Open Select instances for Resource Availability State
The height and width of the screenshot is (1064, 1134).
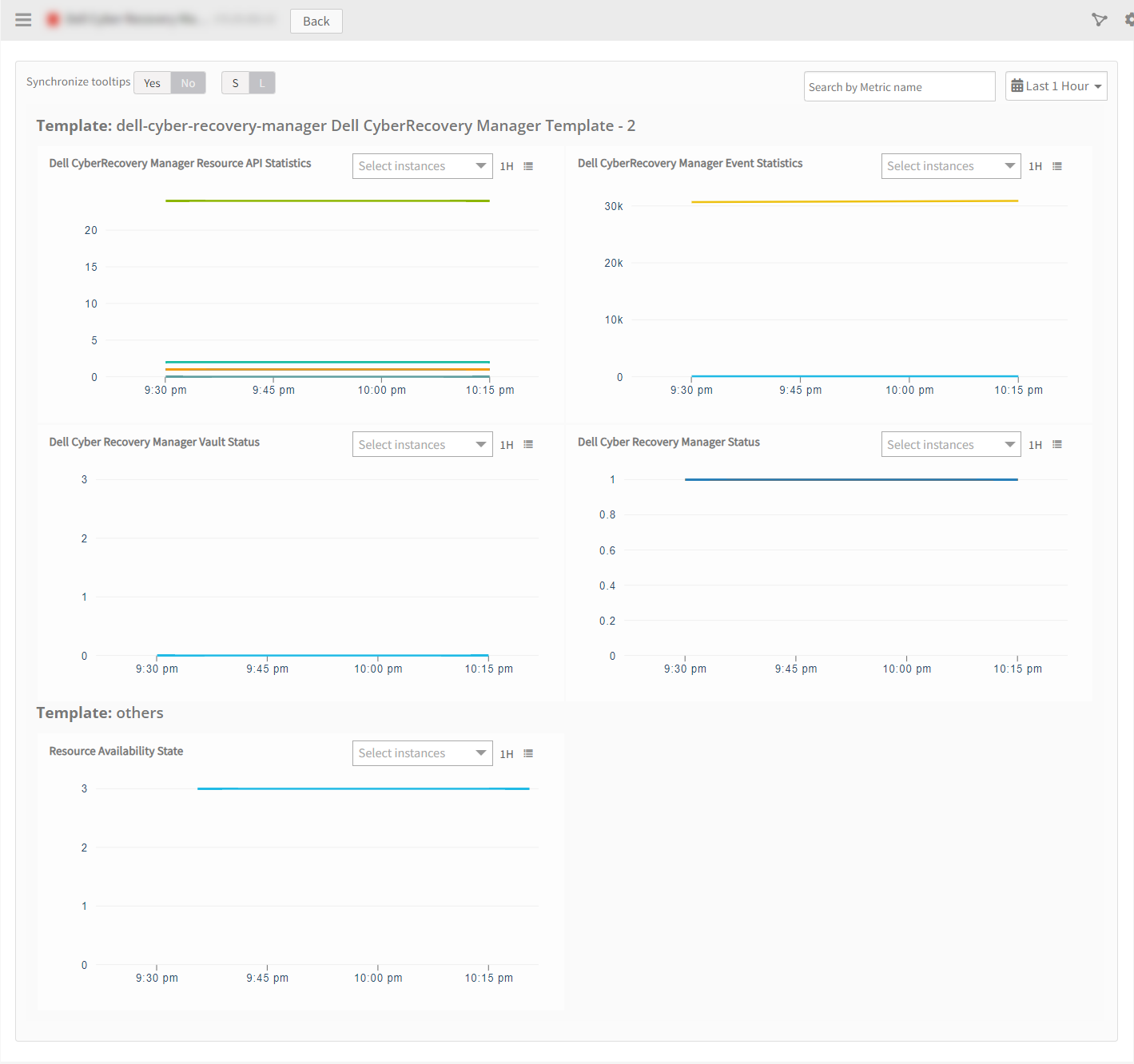pos(423,753)
